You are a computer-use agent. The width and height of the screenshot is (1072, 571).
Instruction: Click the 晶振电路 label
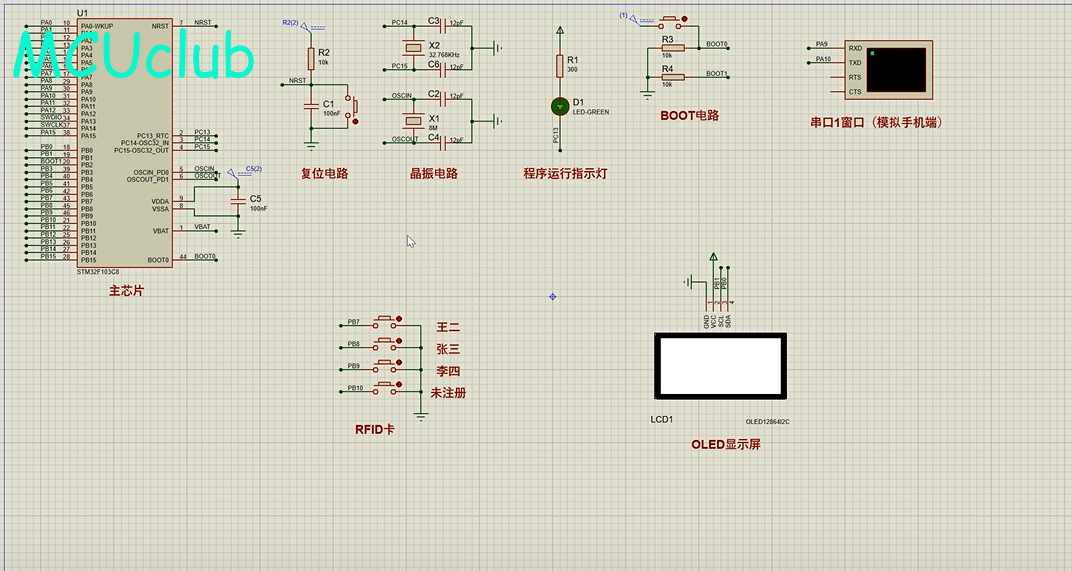click(x=434, y=174)
